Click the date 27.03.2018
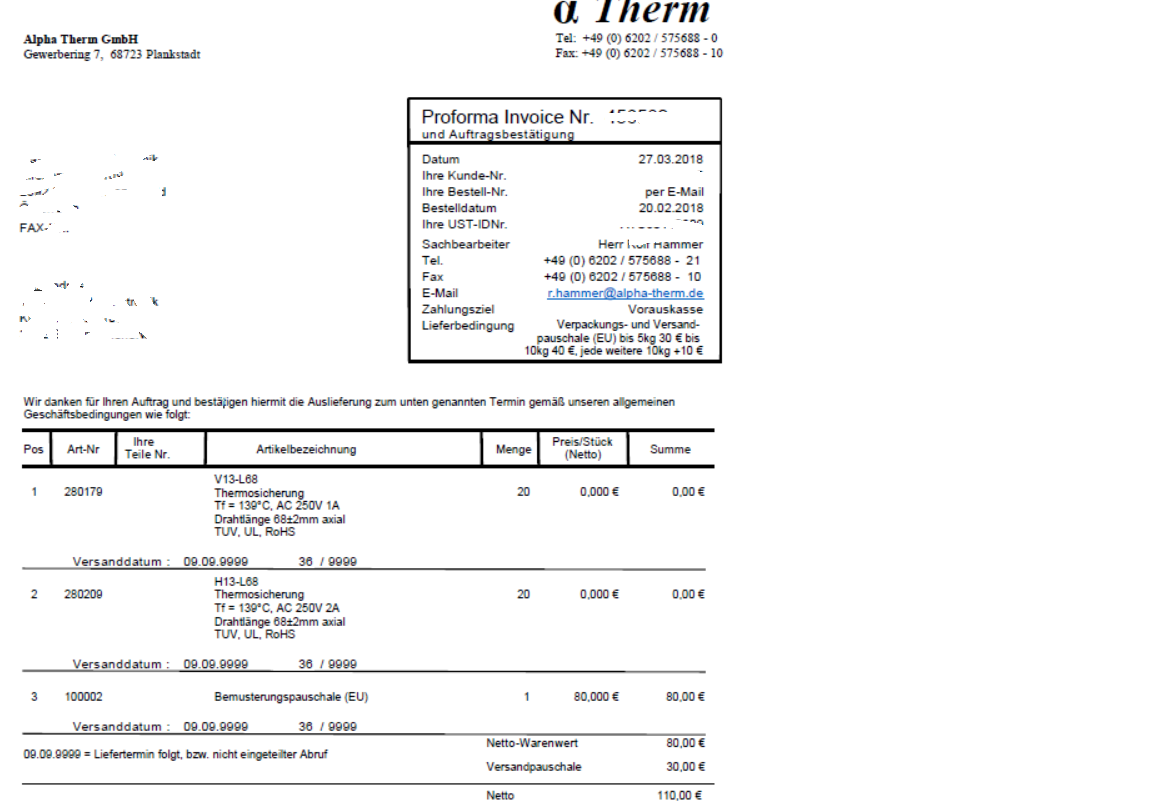Viewport: 1152px width, 801px height. (x=670, y=159)
